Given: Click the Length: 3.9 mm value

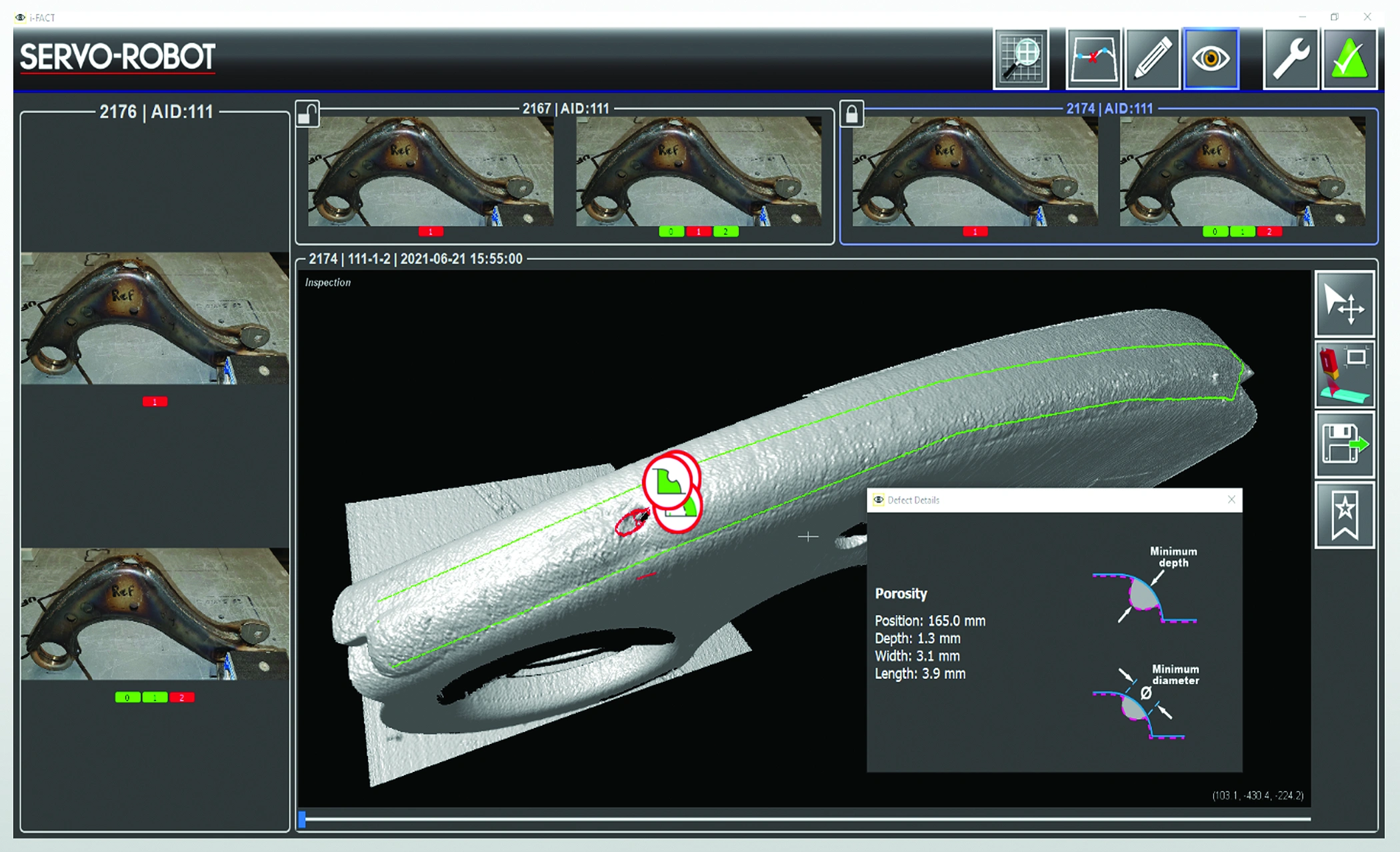Looking at the screenshot, I should pyautogui.click(x=920, y=674).
